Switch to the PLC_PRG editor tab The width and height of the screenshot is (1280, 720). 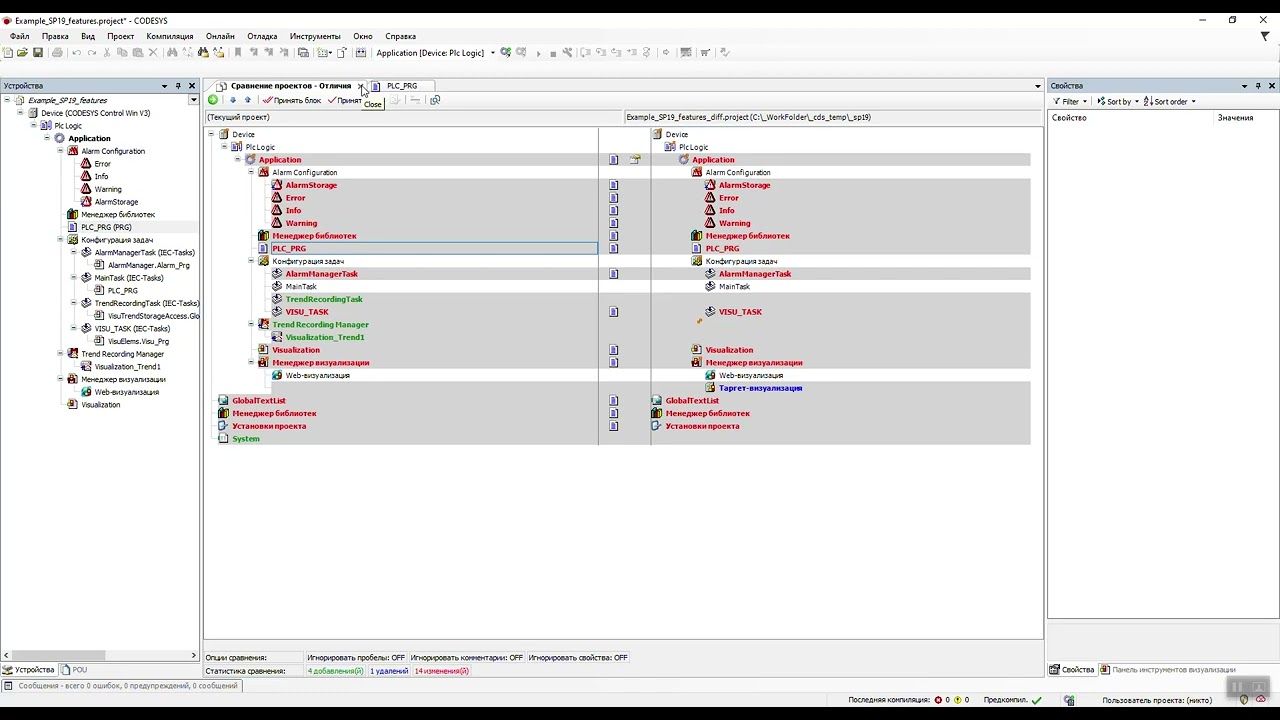tap(401, 86)
